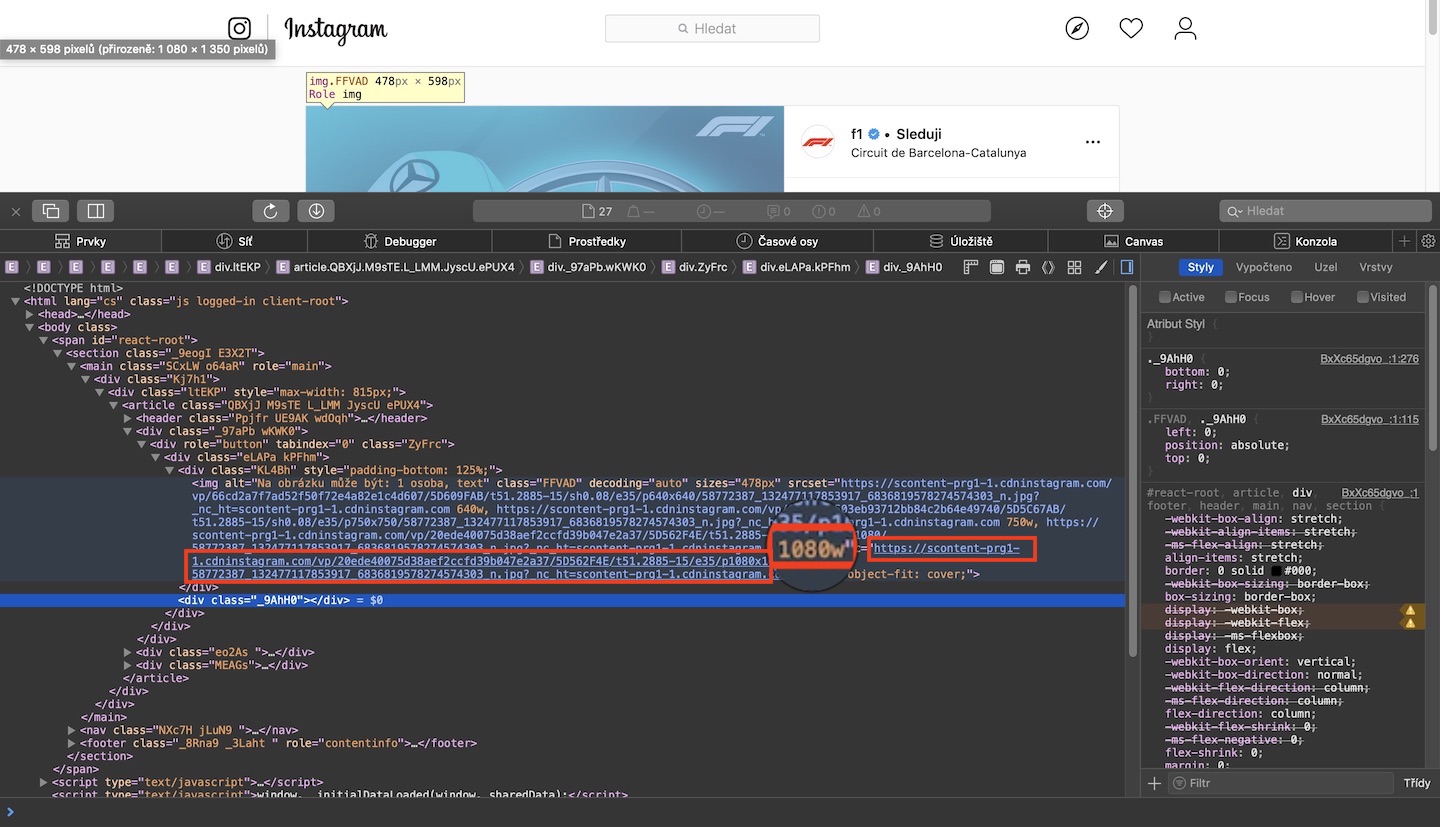Enable the Visited pseudo-class checkbox
The width and height of the screenshot is (1440, 827).
(x=1362, y=297)
